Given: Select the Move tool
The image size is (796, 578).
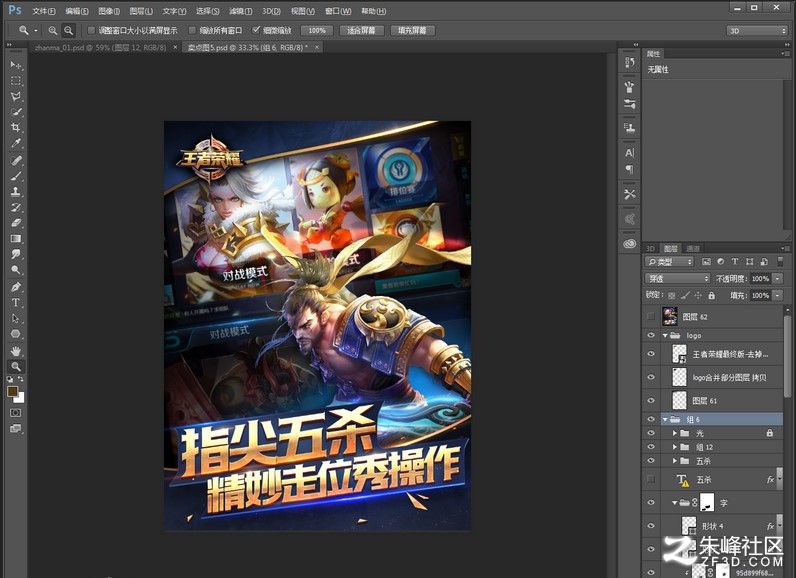Looking at the screenshot, I should coord(16,65).
